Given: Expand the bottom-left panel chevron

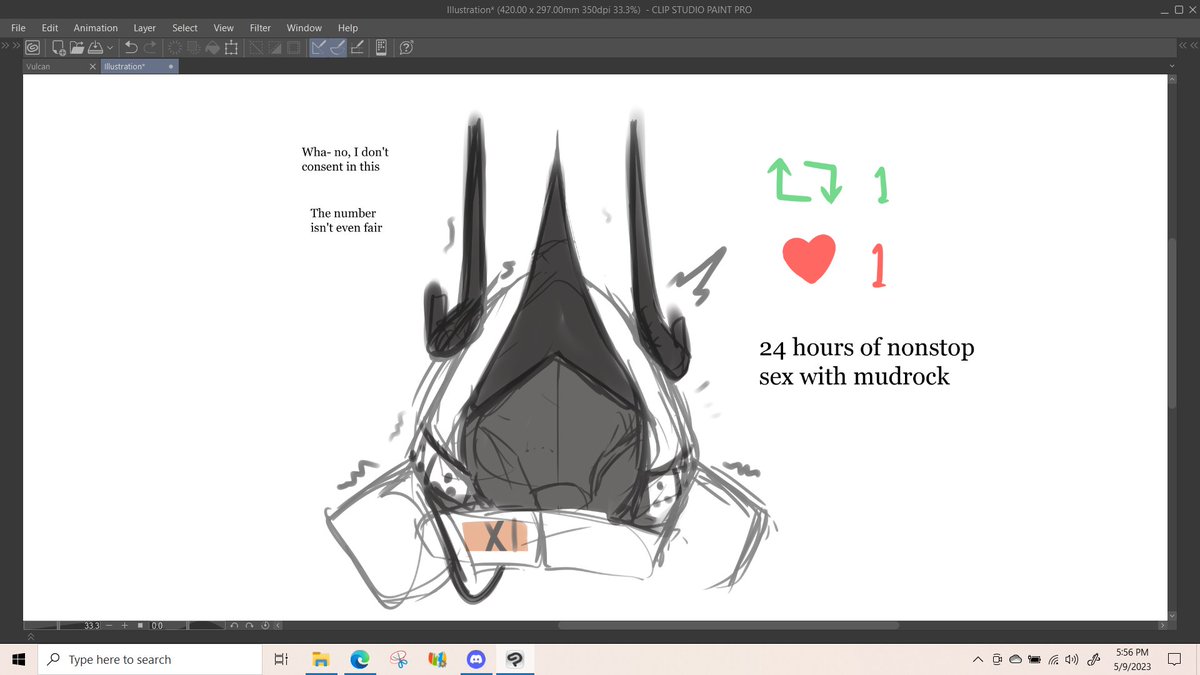Looking at the screenshot, I should 31,636.
